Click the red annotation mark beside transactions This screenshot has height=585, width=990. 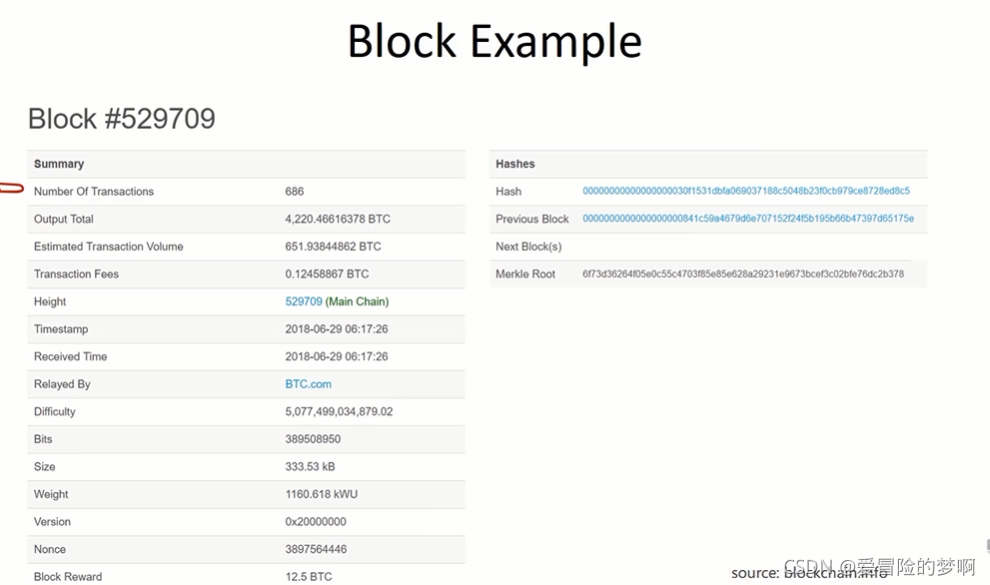pyautogui.click(x=11, y=188)
